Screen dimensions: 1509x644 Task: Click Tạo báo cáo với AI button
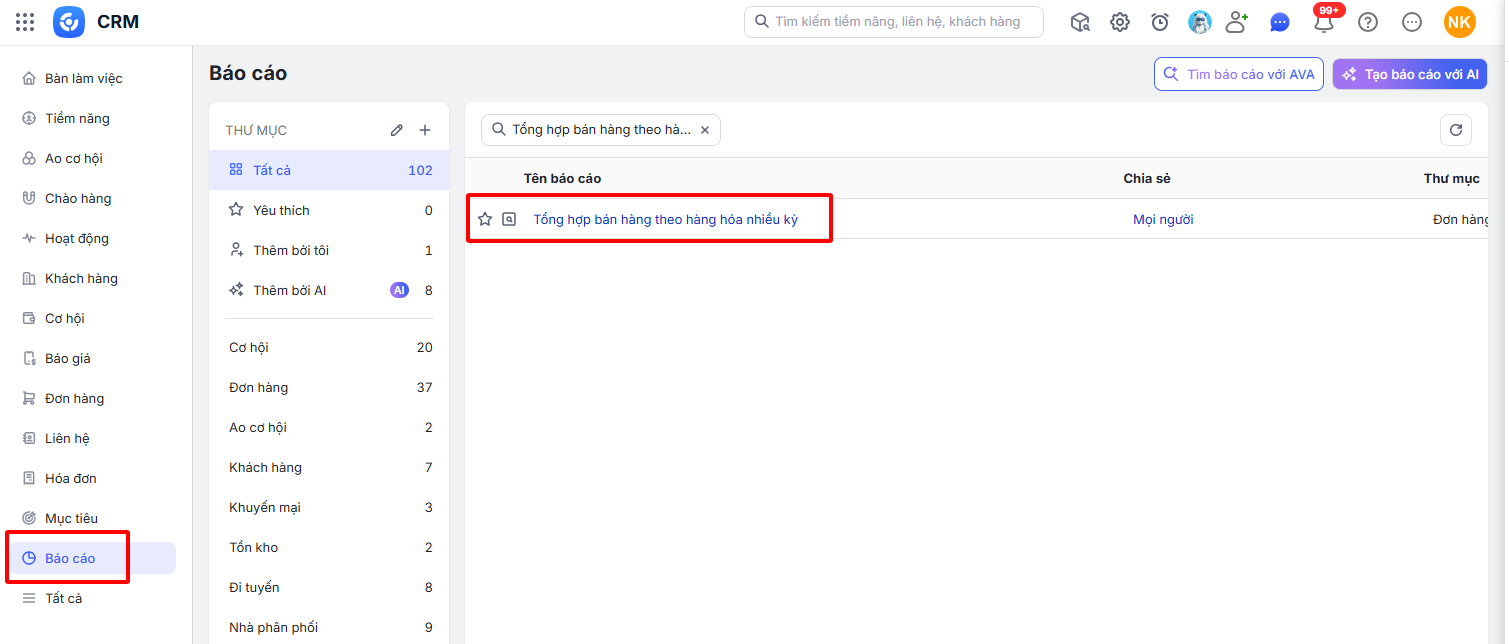click(1410, 74)
